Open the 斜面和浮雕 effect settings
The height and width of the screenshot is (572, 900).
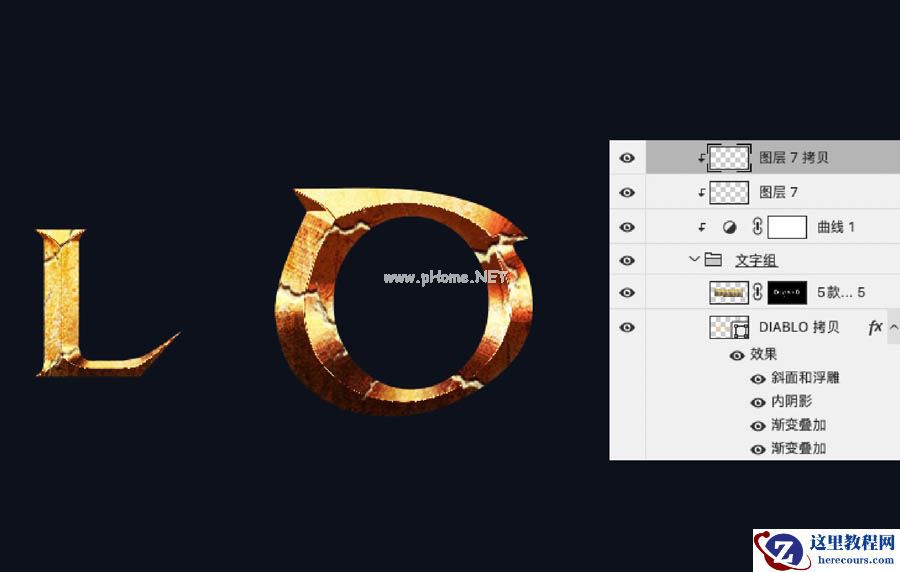[x=805, y=378]
